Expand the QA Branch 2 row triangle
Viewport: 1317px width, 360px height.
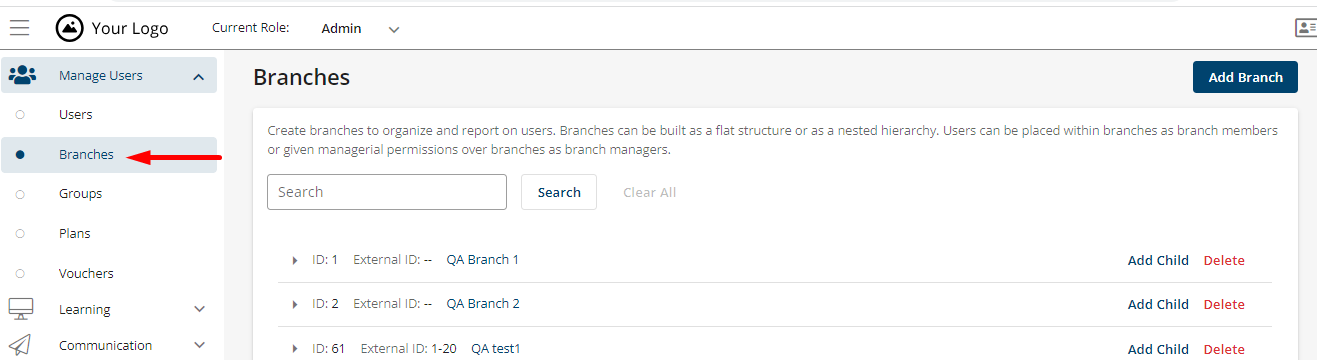point(295,304)
